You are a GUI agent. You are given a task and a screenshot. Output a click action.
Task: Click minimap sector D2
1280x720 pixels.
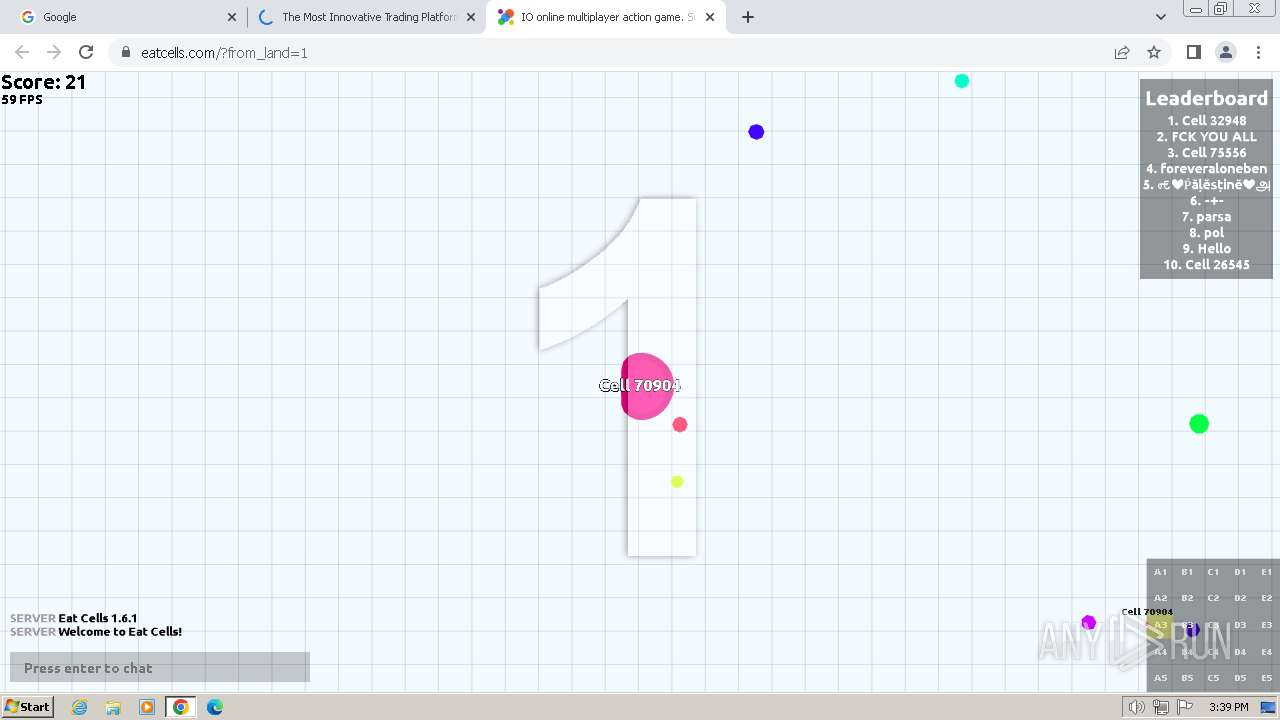click(x=1240, y=598)
